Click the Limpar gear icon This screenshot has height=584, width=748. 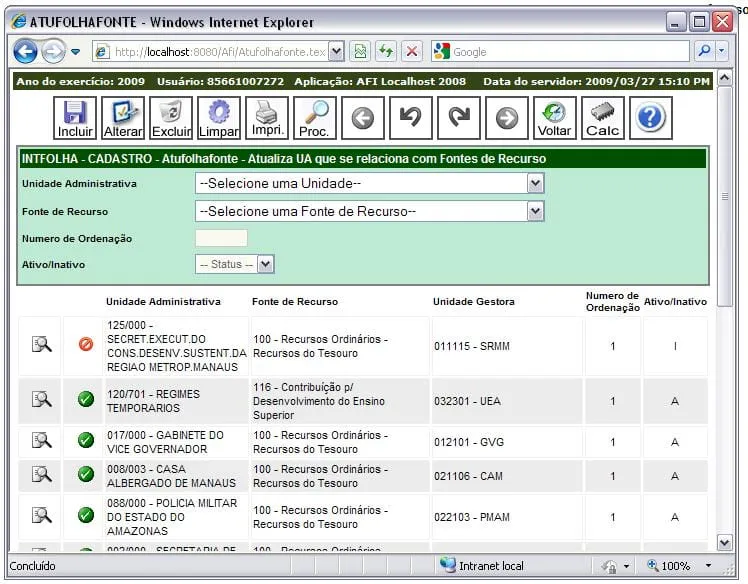218,118
